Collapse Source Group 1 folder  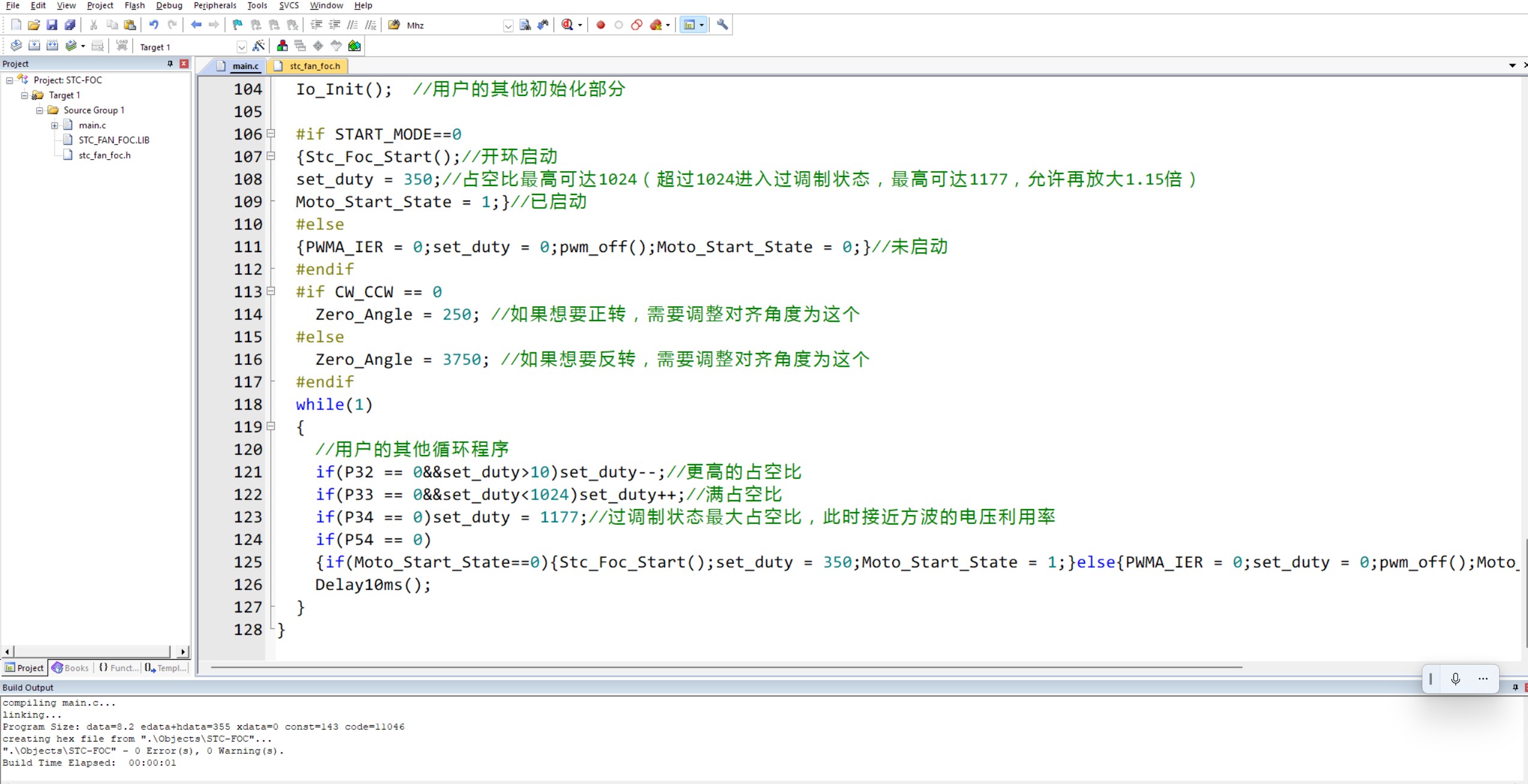click(x=39, y=110)
